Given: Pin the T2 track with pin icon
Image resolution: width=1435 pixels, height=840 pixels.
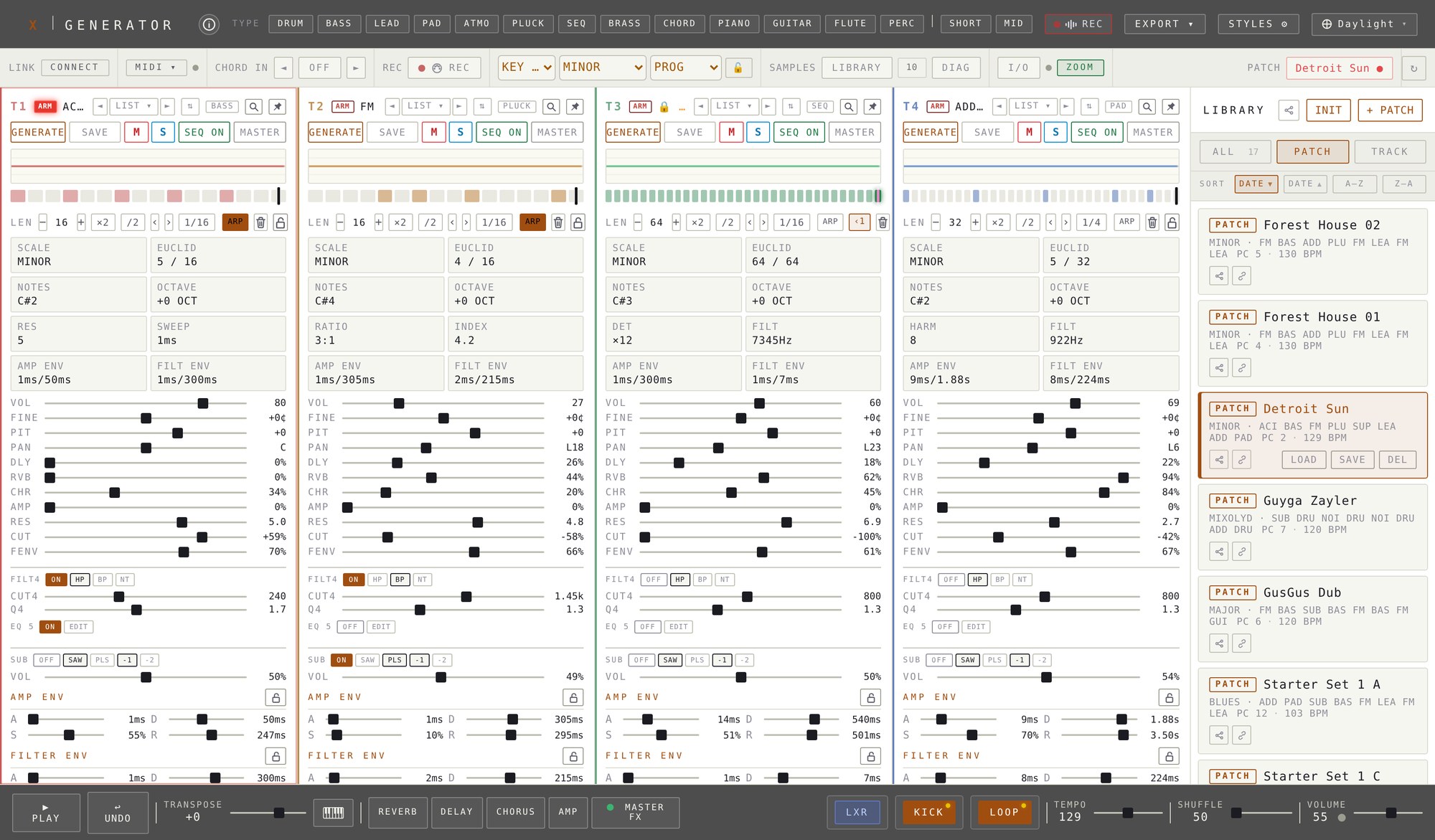Looking at the screenshot, I should click(575, 106).
